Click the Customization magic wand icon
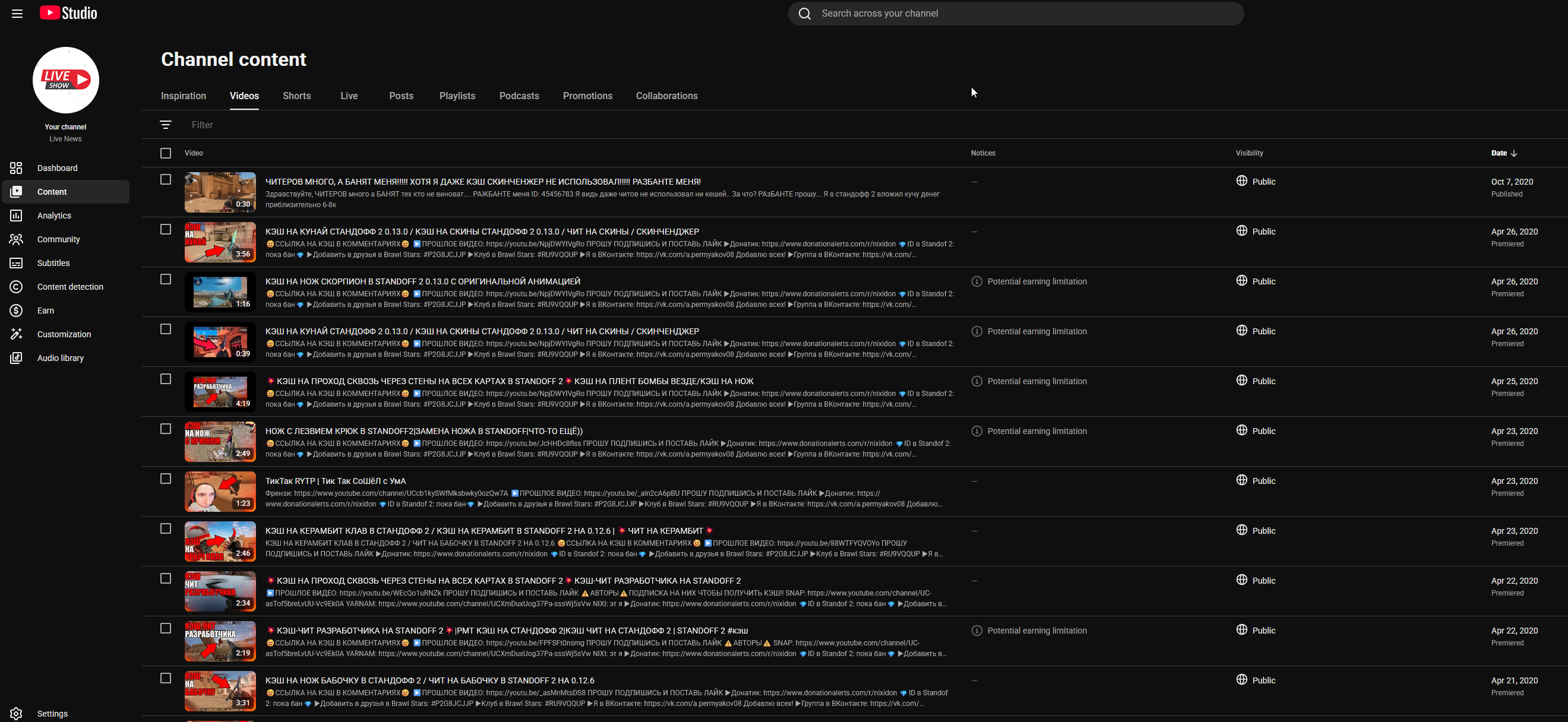 coord(17,334)
